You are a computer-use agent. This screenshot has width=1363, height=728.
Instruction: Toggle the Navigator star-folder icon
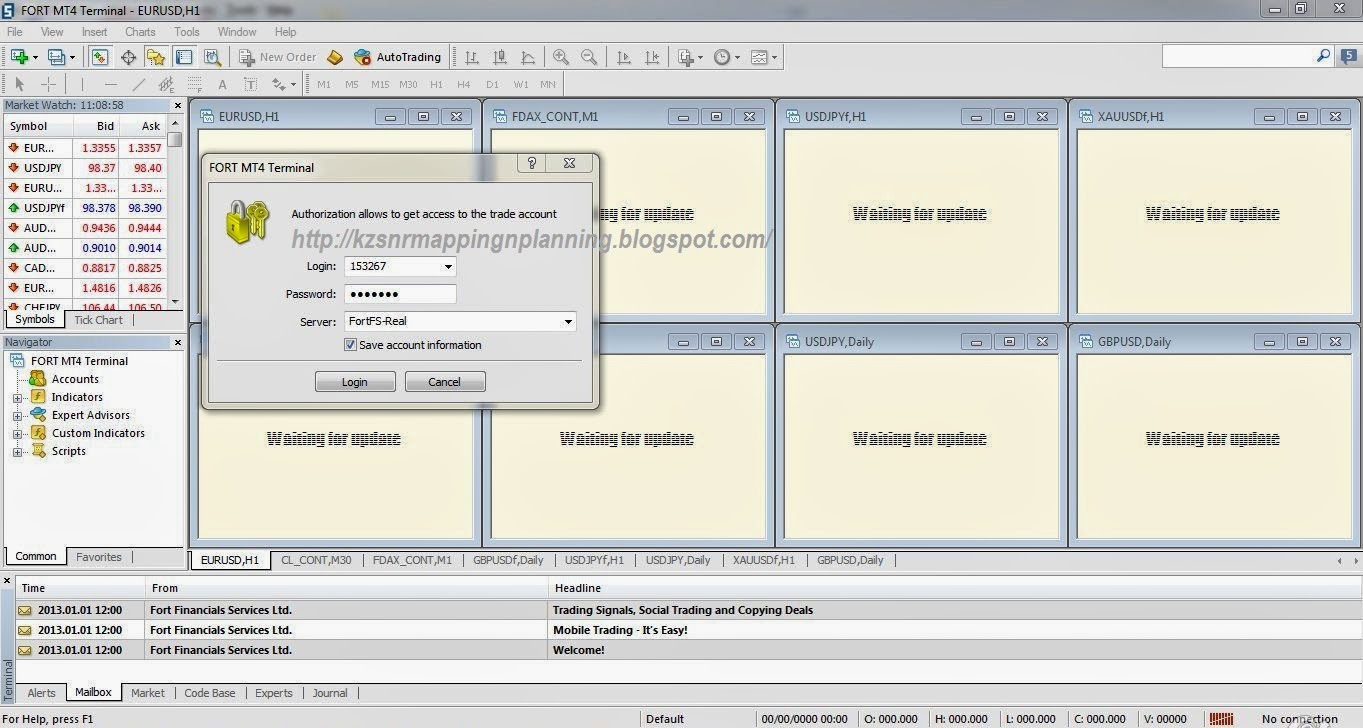pos(155,57)
